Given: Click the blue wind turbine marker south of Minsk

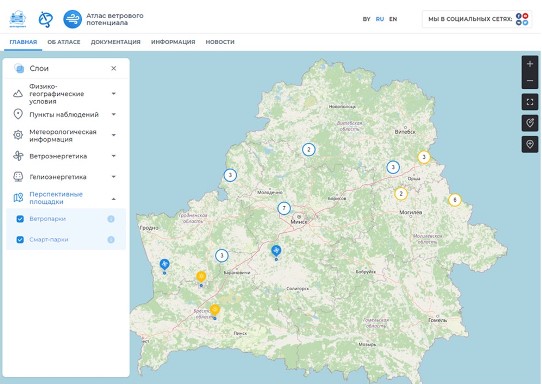Looking at the screenshot, I should [x=276, y=251].
